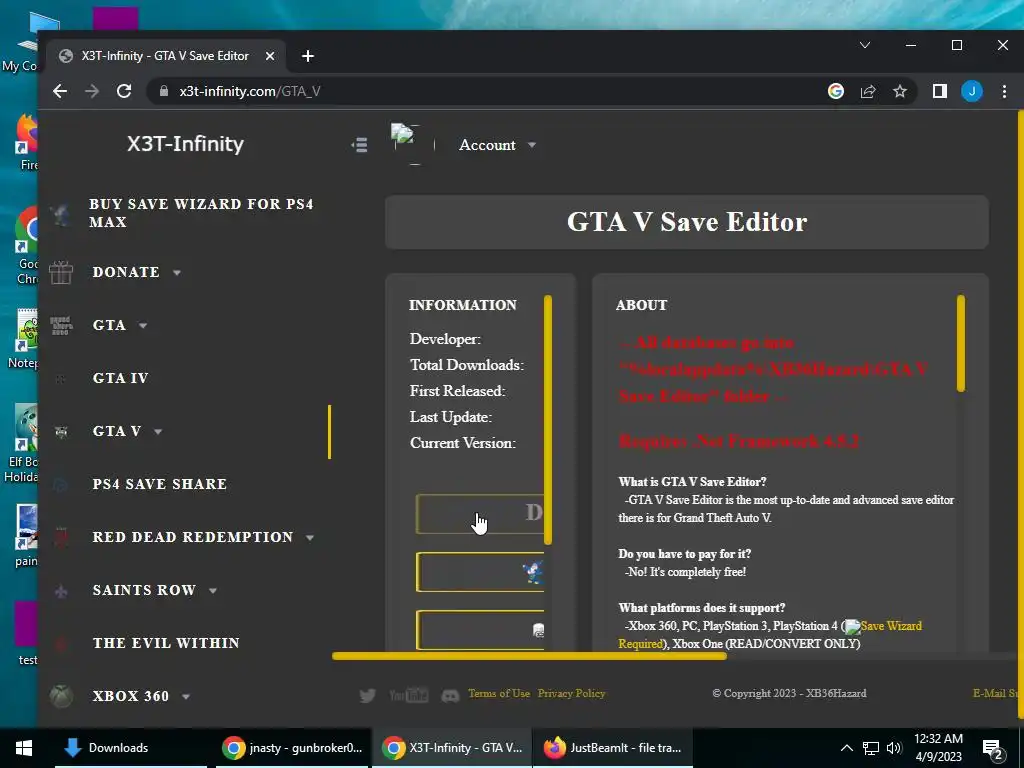Open the Terms of Use link
The width and height of the screenshot is (1024, 768).
pos(499,694)
